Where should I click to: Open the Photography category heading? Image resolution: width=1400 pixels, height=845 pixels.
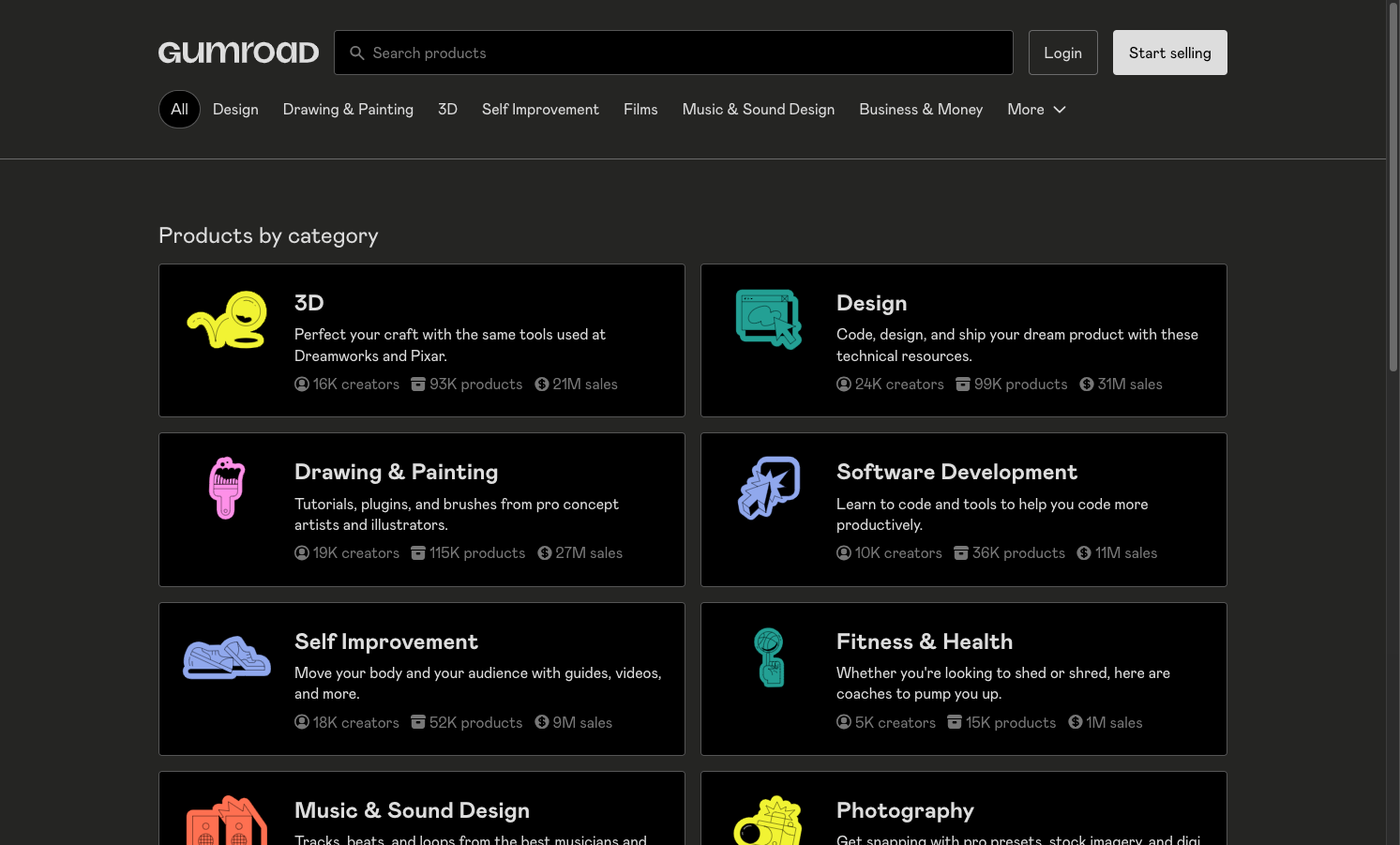click(905, 810)
